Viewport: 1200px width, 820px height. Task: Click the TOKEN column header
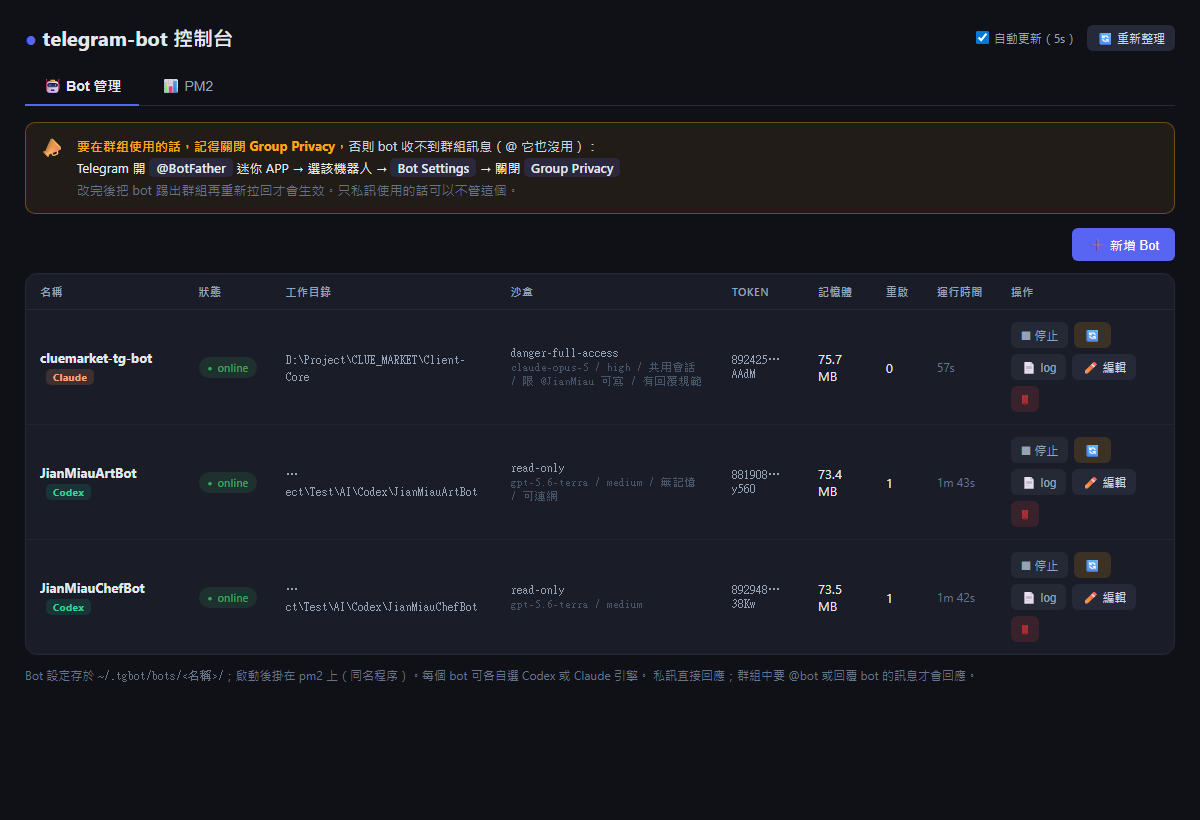(x=750, y=292)
